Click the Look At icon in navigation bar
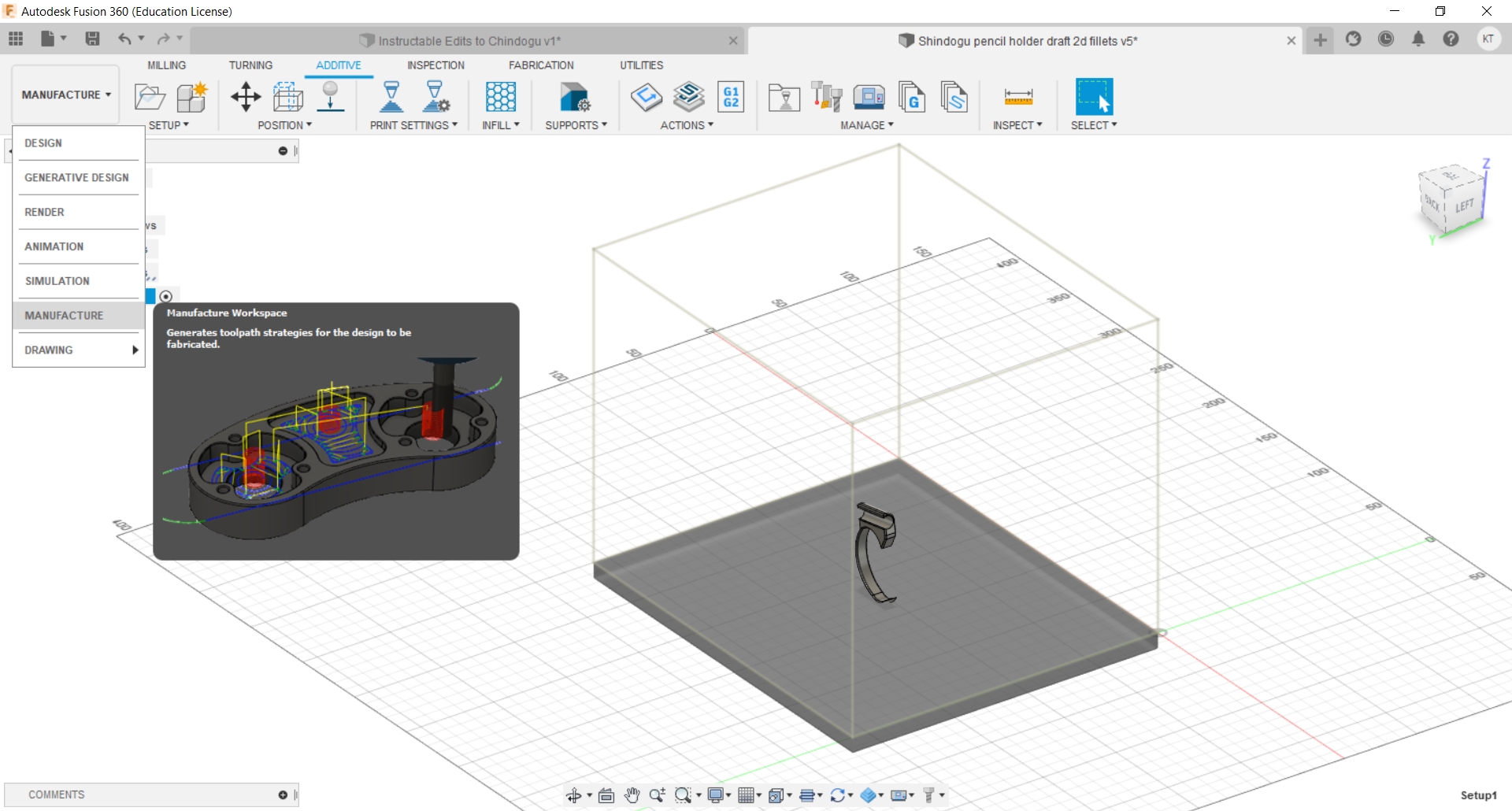The height and width of the screenshot is (811, 1512). click(606, 795)
